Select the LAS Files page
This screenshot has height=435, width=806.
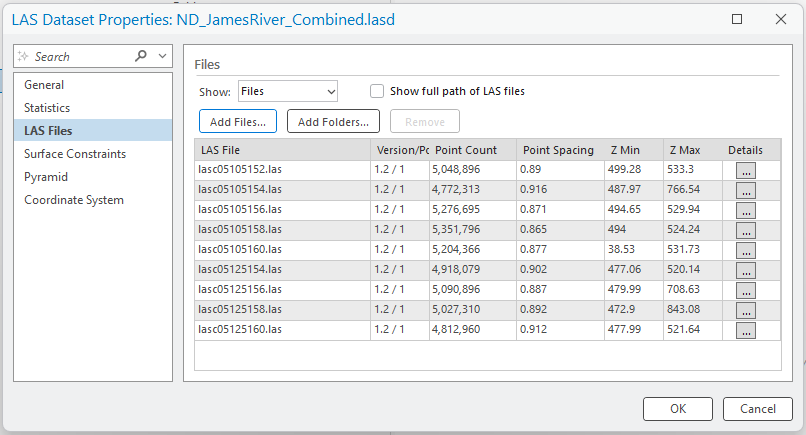(x=93, y=131)
